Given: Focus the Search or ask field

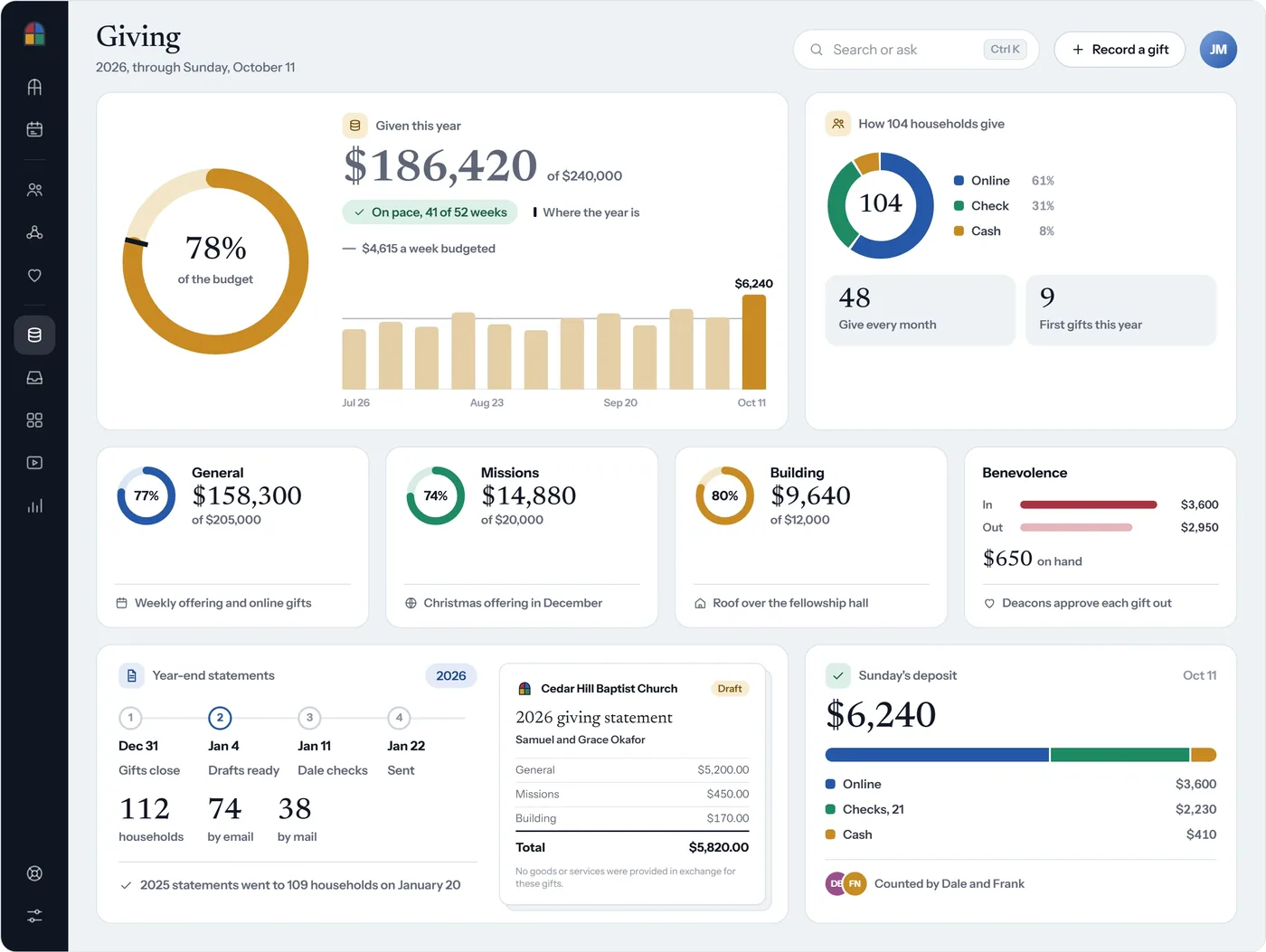Looking at the screenshot, I should click(916, 50).
